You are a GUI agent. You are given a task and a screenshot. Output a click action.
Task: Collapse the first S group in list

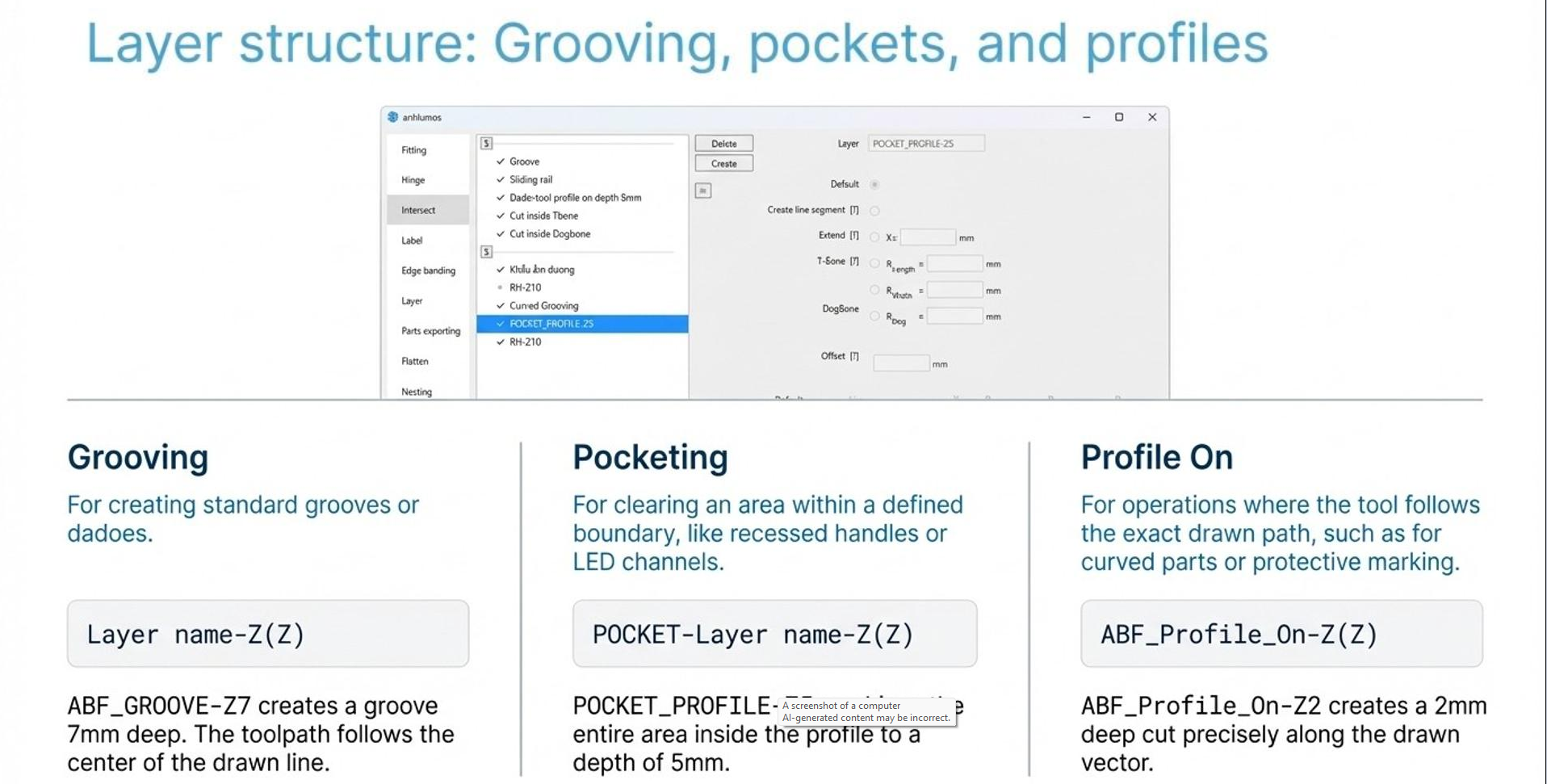[486, 143]
